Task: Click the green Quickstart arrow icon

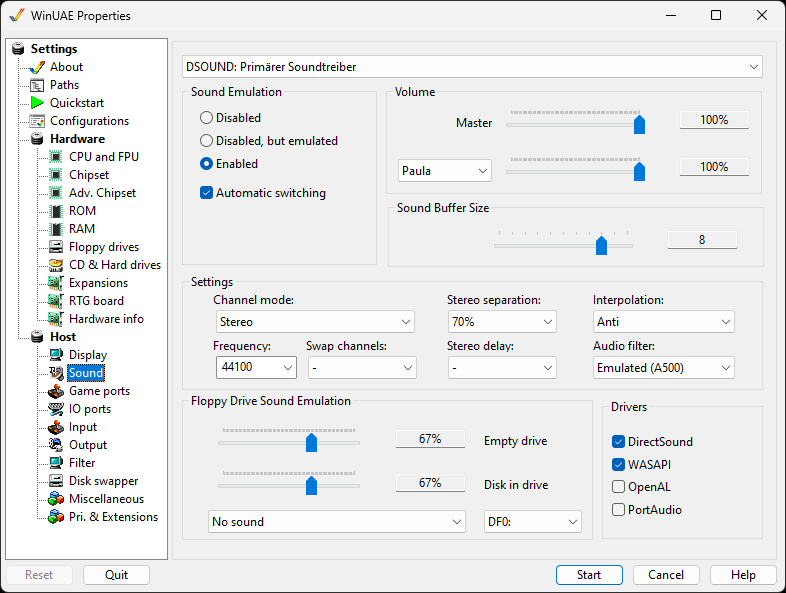Action: pyautogui.click(x=37, y=103)
